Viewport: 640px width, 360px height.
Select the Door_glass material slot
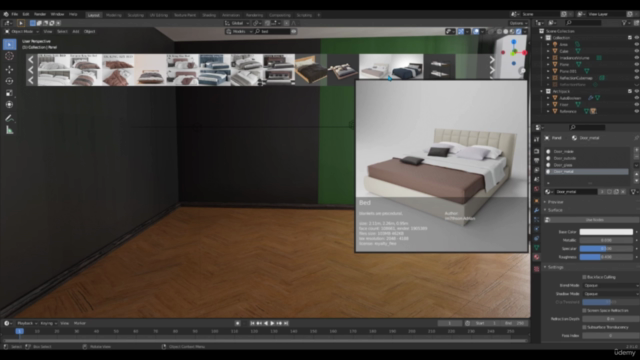click(x=588, y=165)
